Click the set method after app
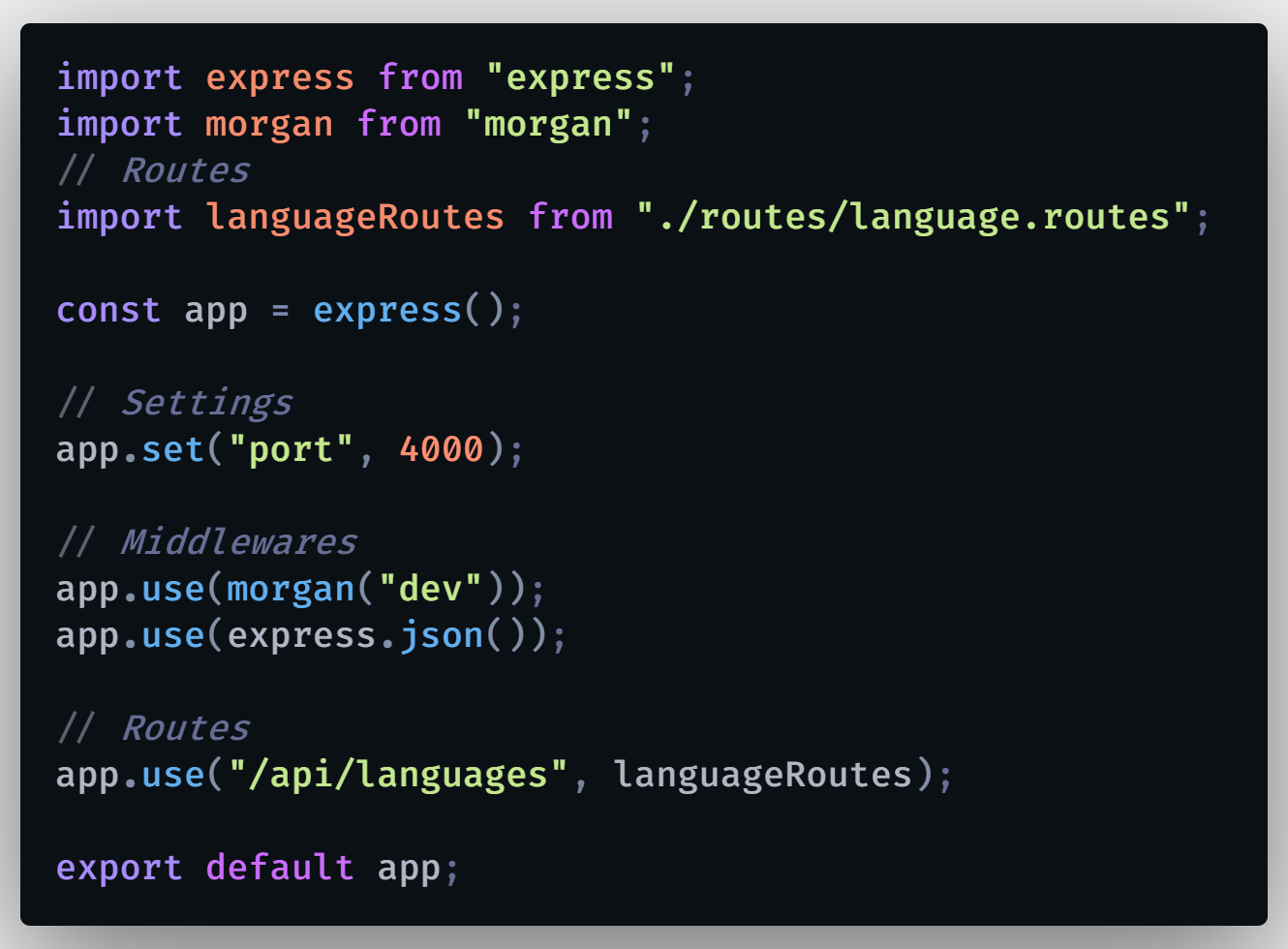Image resolution: width=1288 pixels, height=949 pixels. (173, 449)
